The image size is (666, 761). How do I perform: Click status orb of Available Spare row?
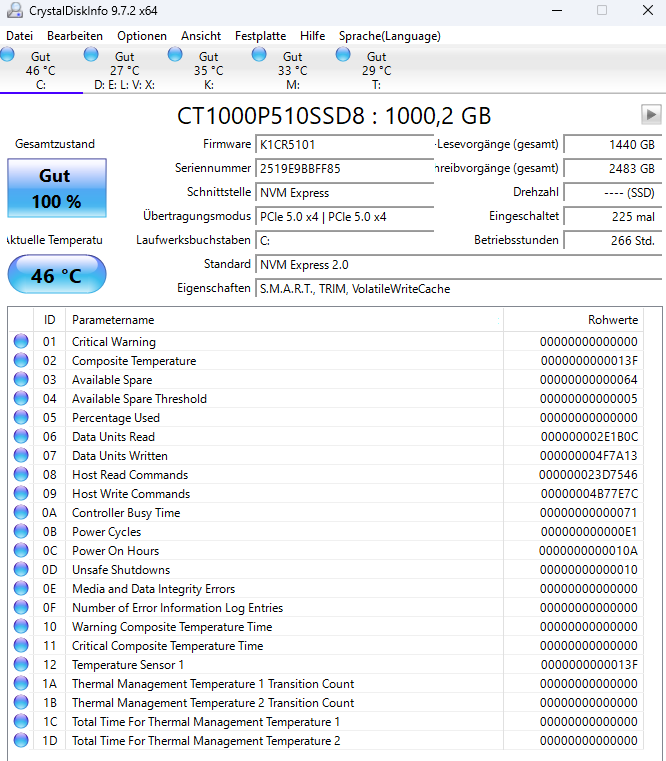(21, 379)
